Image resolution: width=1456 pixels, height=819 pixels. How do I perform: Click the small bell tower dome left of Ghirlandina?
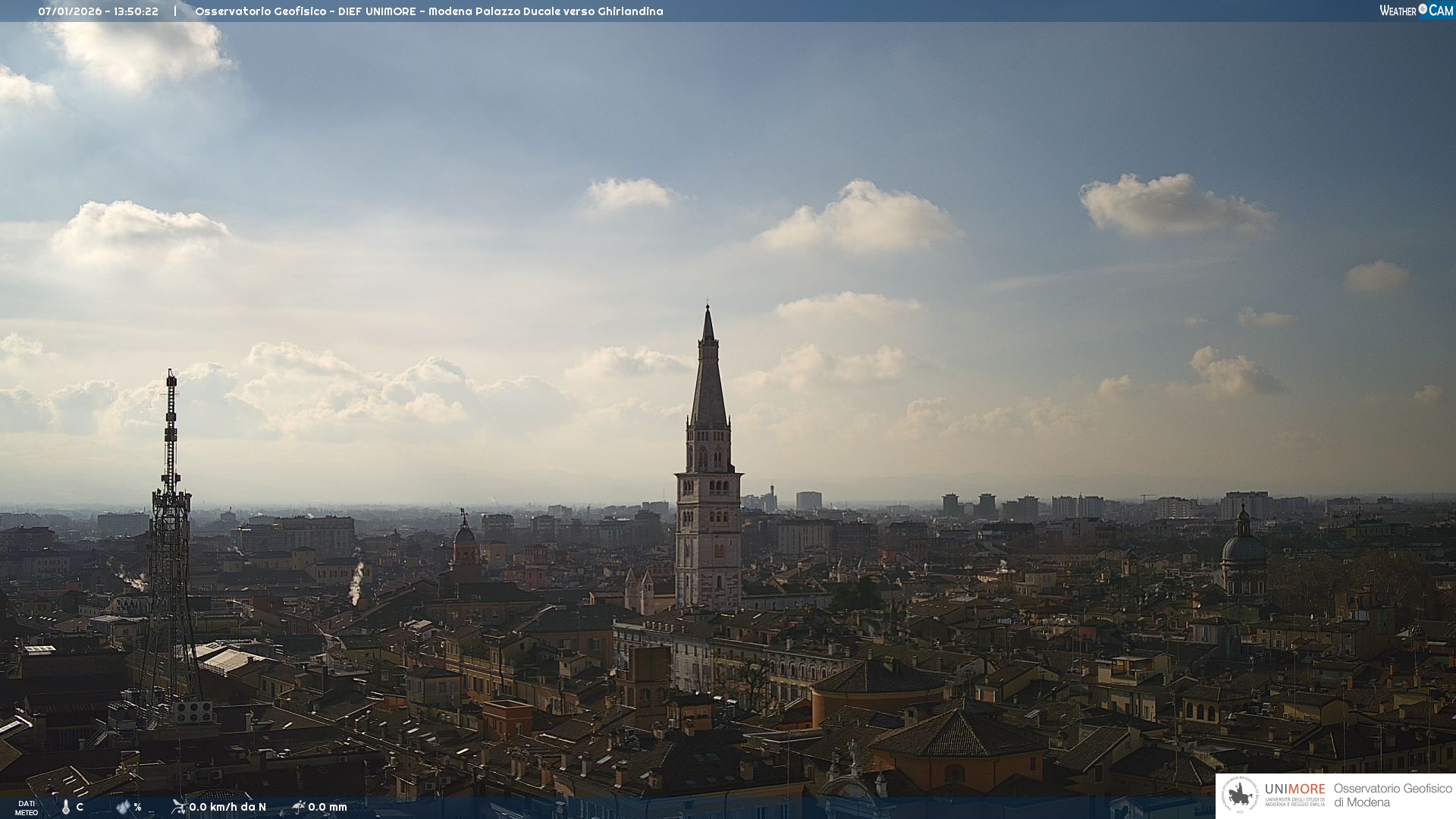pyautogui.click(x=464, y=533)
